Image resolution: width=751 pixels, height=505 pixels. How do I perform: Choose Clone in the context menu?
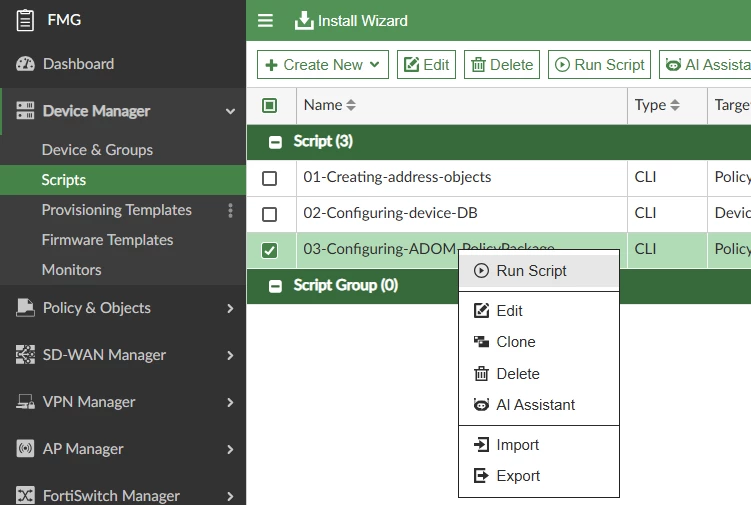[539, 342]
